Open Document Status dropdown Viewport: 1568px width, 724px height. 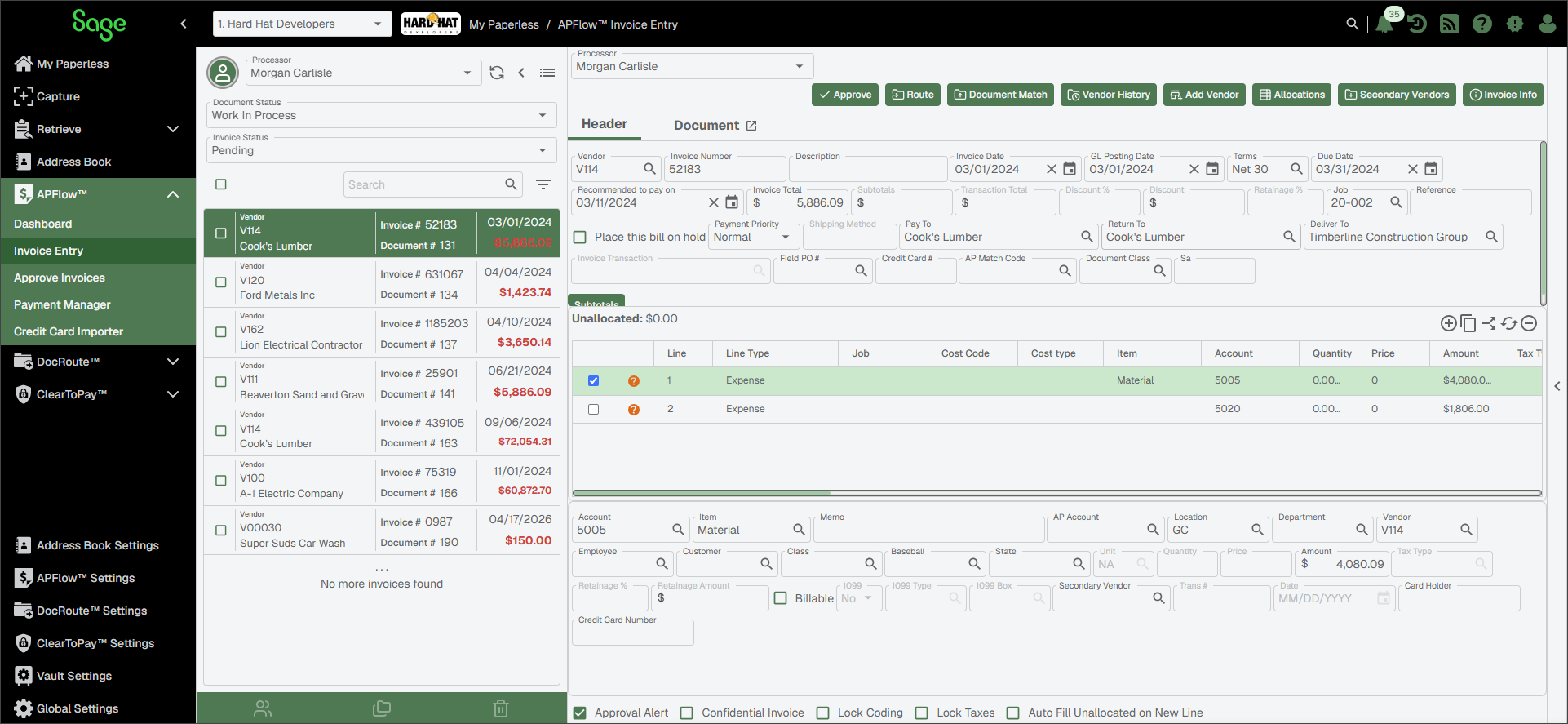pos(381,115)
